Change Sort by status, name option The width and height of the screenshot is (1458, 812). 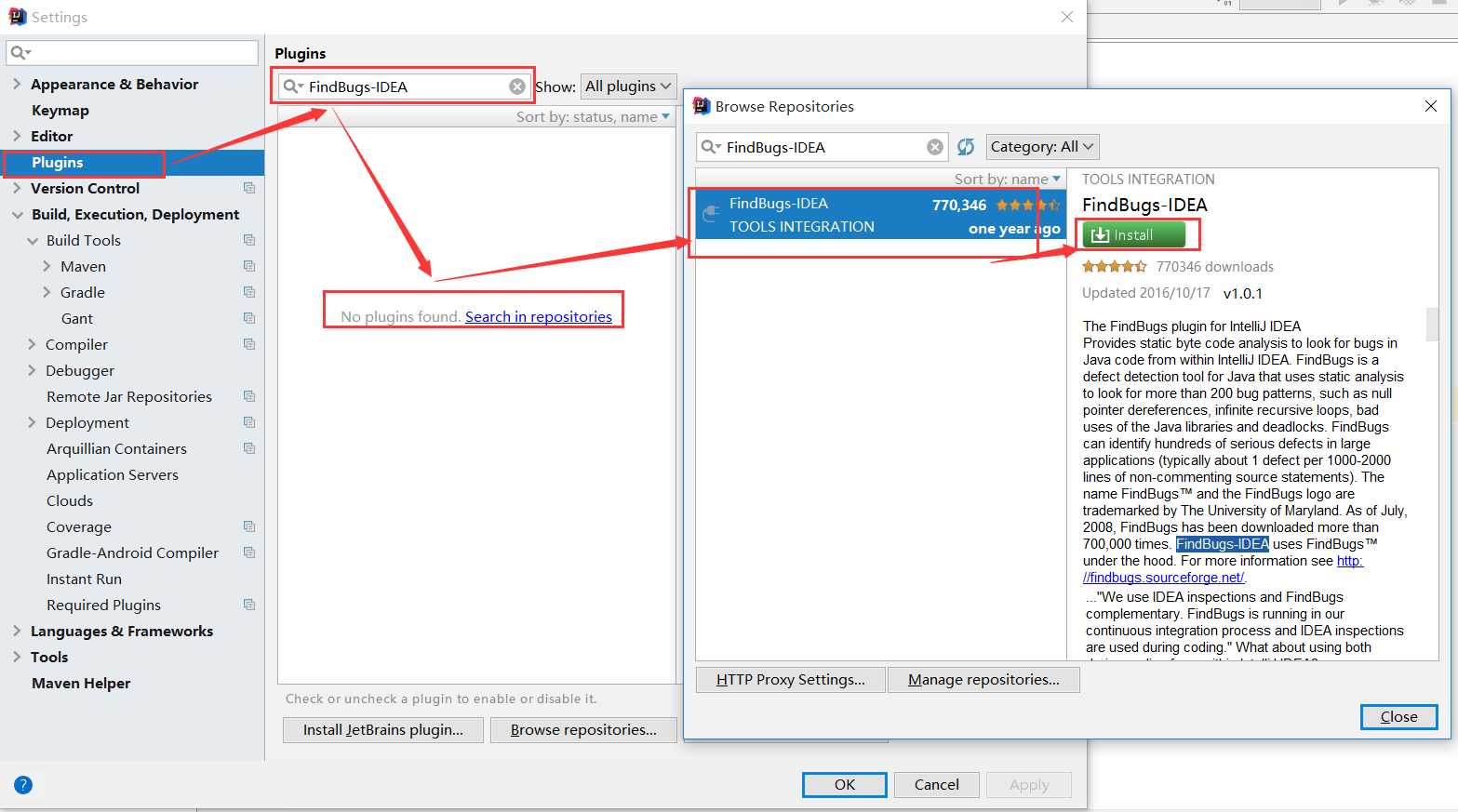[x=593, y=117]
